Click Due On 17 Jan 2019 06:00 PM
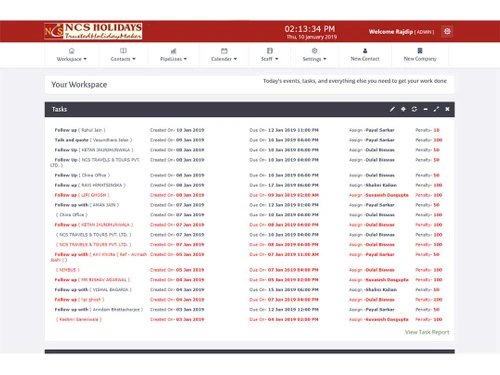Screen dimensions: 500x375 [x=284, y=185]
